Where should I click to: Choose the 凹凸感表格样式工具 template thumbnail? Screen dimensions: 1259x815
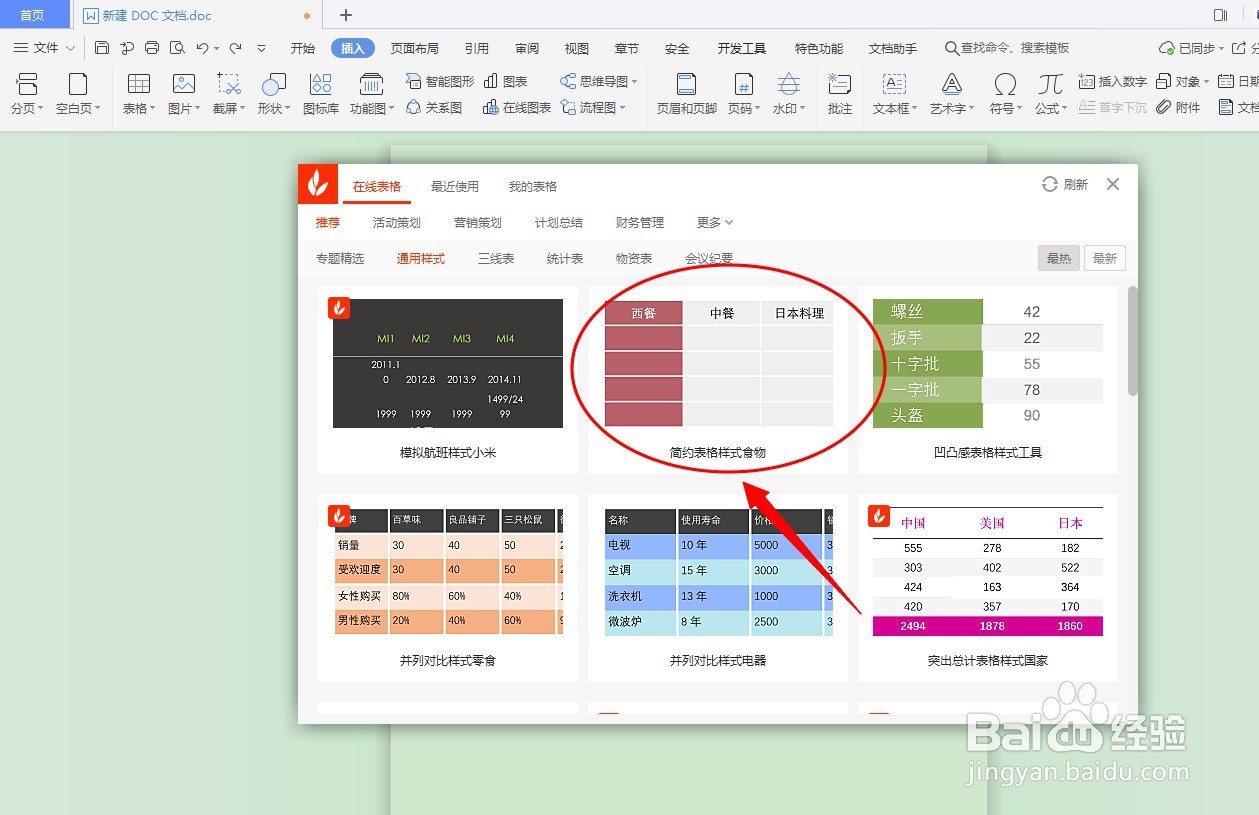pos(988,363)
